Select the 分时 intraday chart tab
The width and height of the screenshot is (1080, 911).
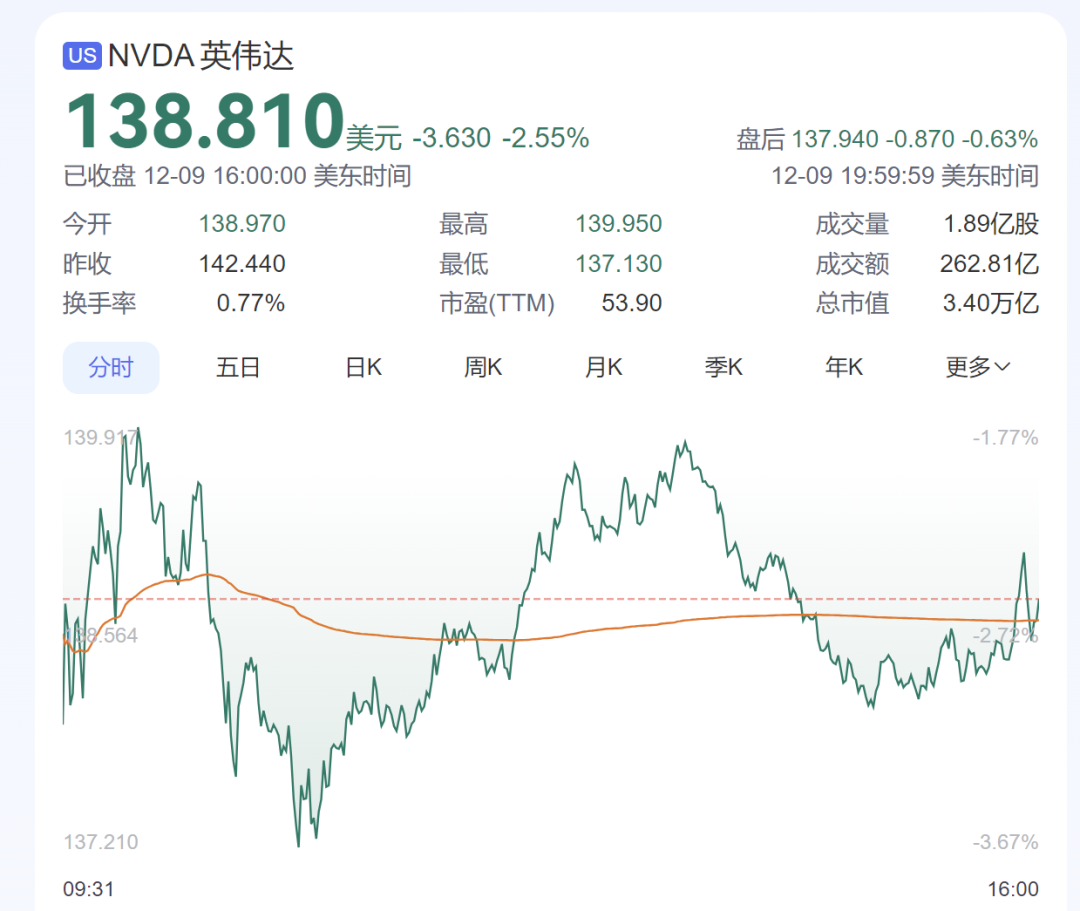coord(111,368)
